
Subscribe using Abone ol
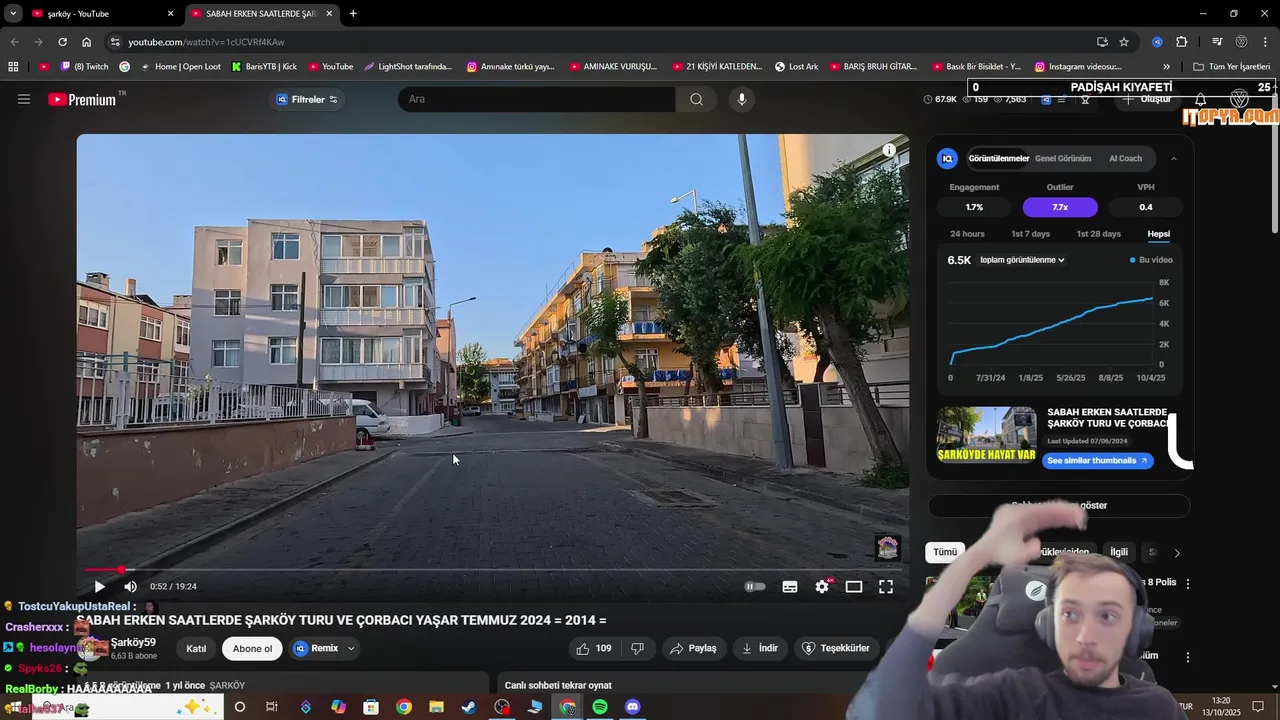coord(252,648)
